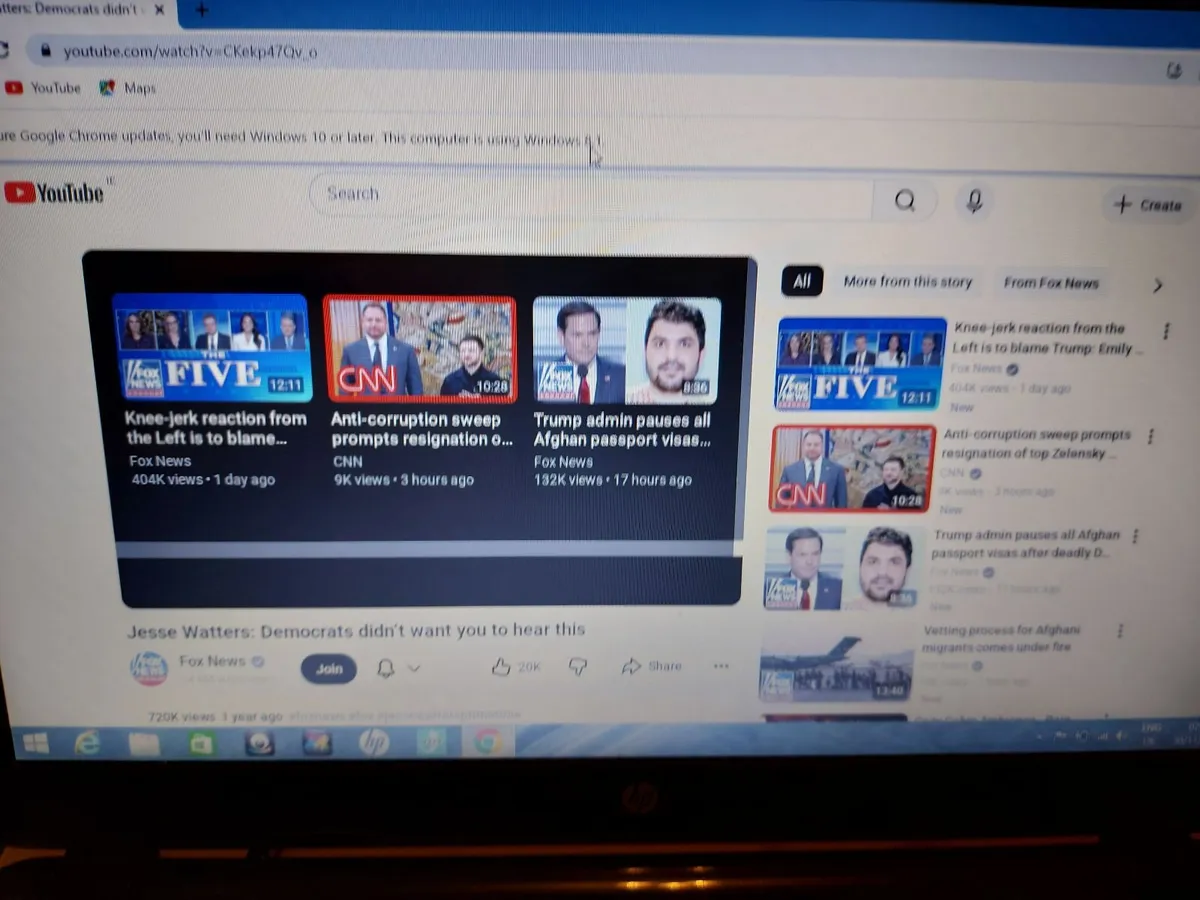Select 'From Fox News' filter chip
1200x900 pixels.
1051,283
